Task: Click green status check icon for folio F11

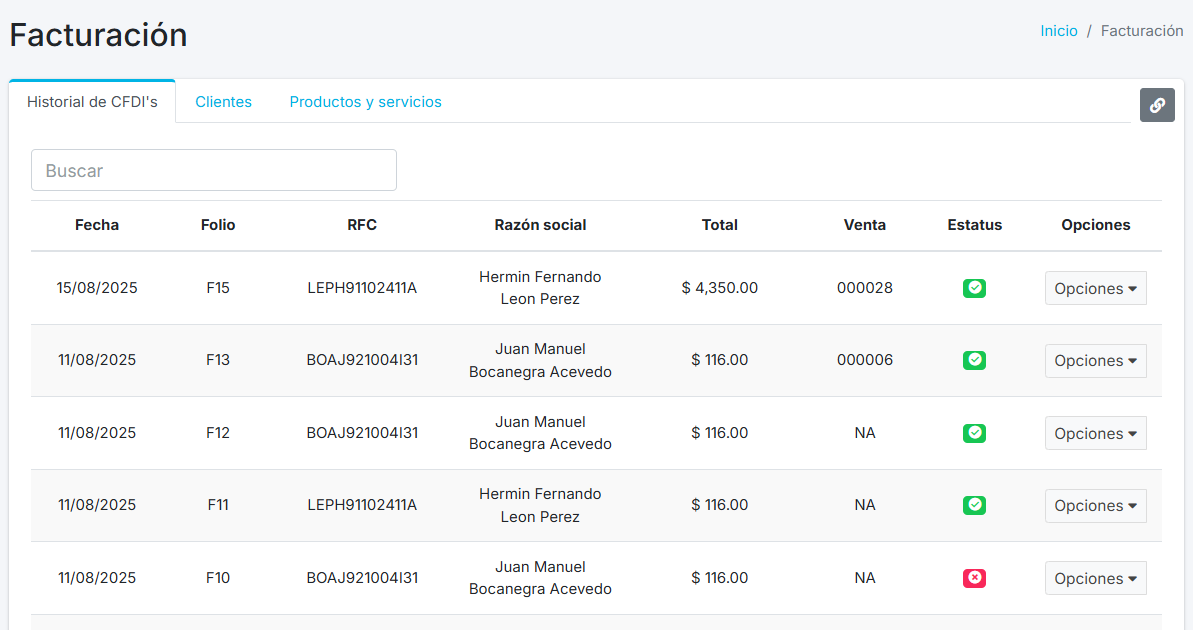Action: [x=974, y=506]
